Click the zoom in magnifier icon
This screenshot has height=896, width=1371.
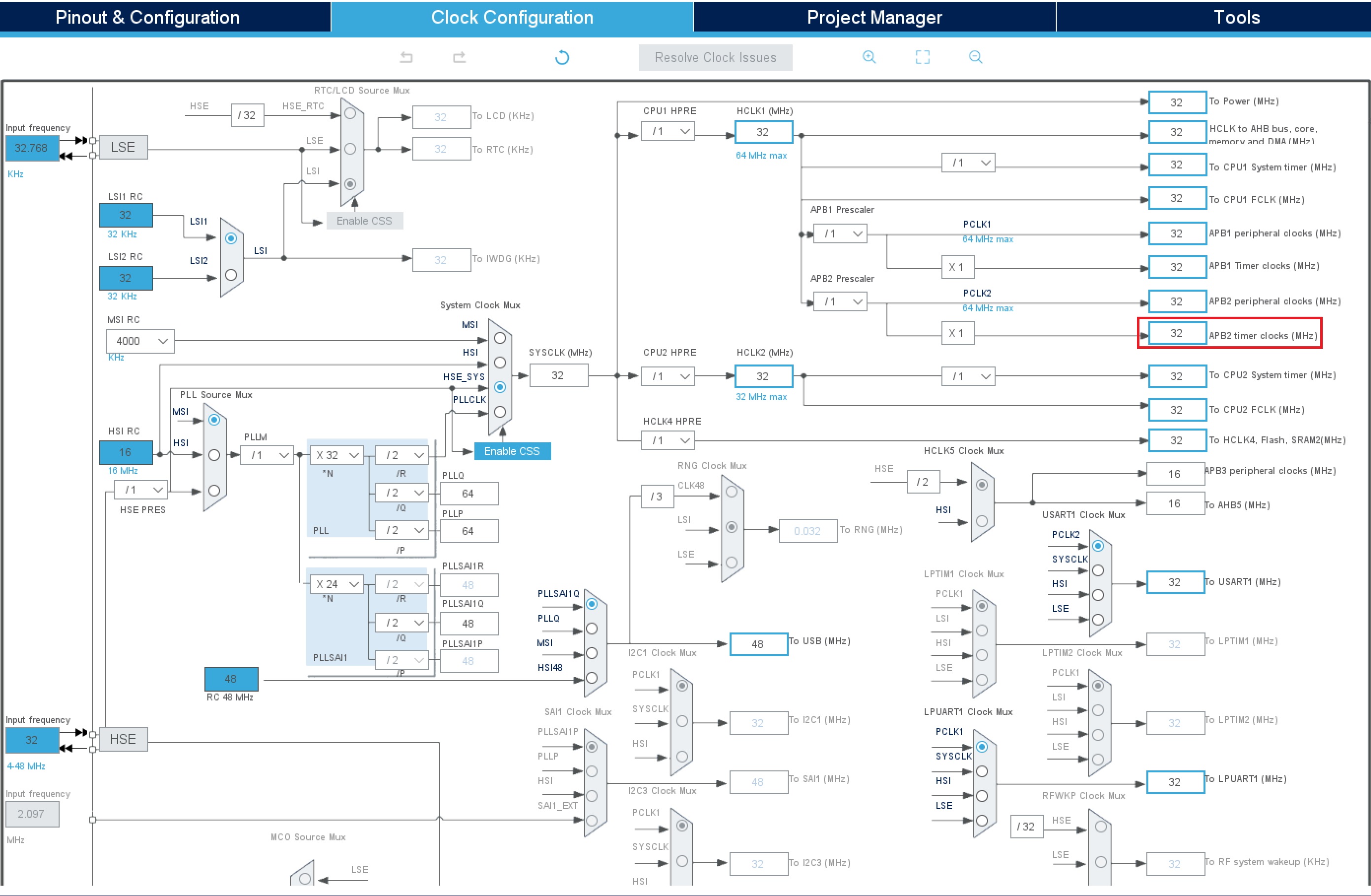point(869,57)
